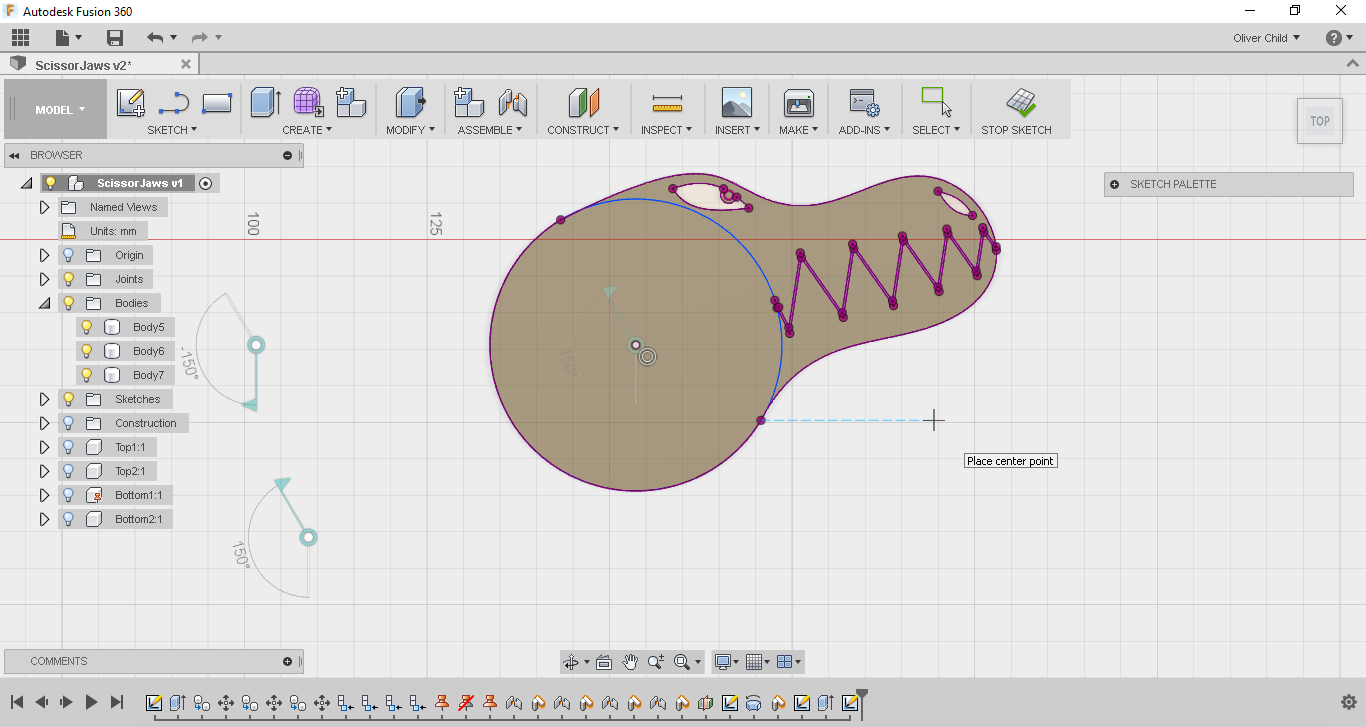Activate ScissorJaws v1 component radio button
This screenshot has height=727, width=1366.
click(x=206, y=183)
